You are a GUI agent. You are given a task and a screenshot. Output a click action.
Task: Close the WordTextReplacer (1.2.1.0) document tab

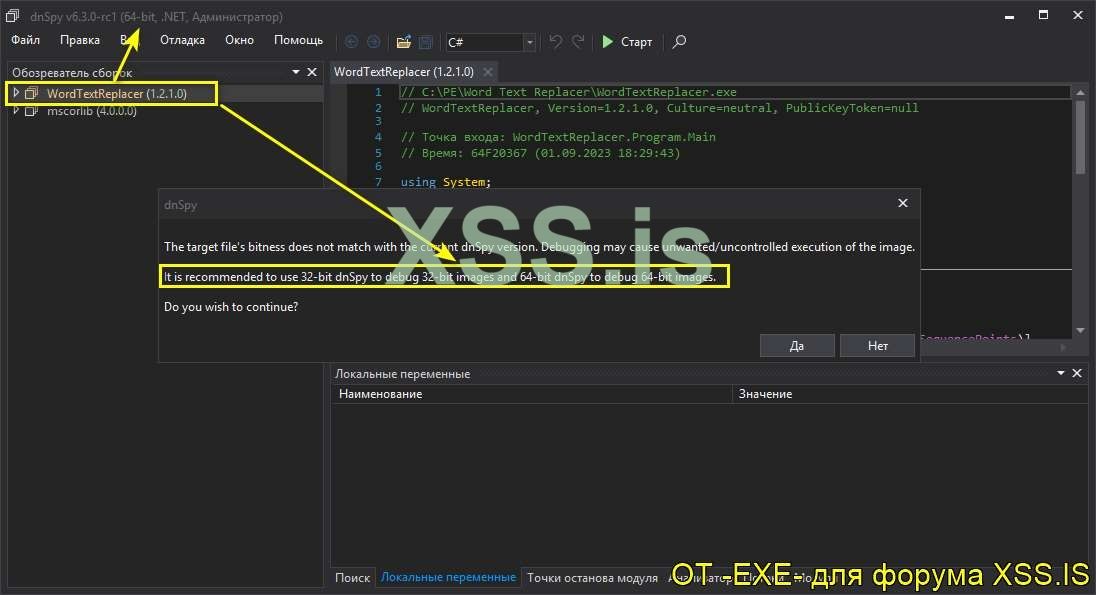[x=488, y=72]
